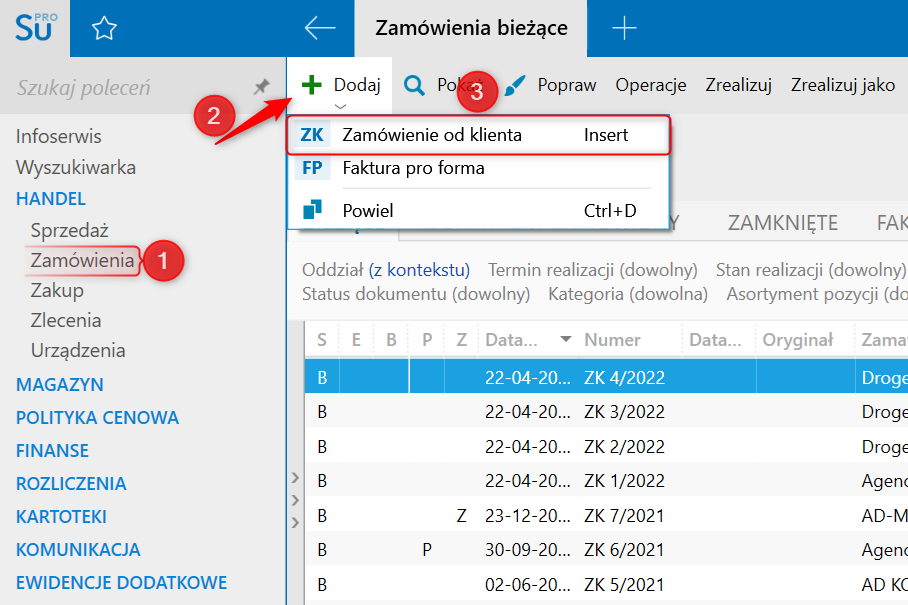Image resolution: width=908 pixels, height=605 pixels.
Task: Click the brush Popraw icon
Action: (515, 85)
